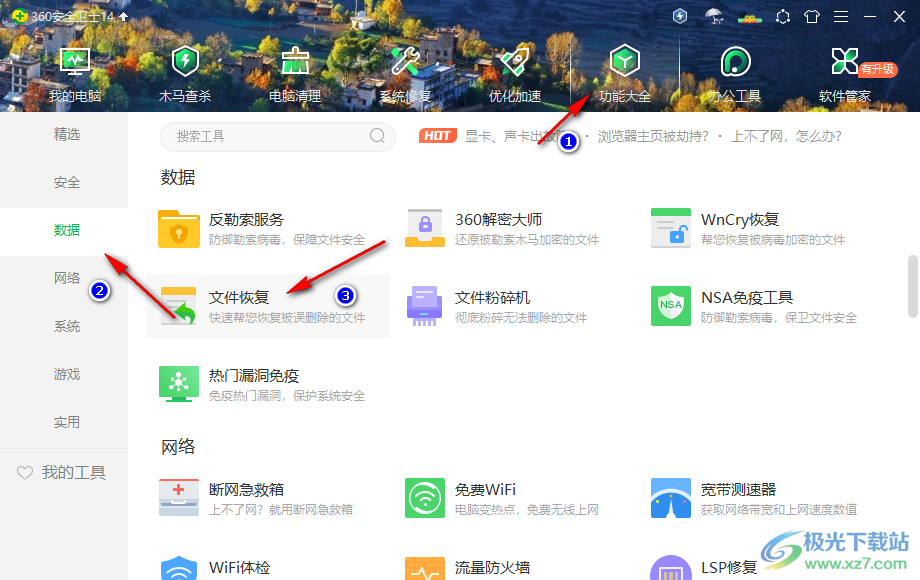This screenshot has height=580, width=920.
Task: Click the hexagon lightning icon in title bar
Action: [x=679, y=16]
